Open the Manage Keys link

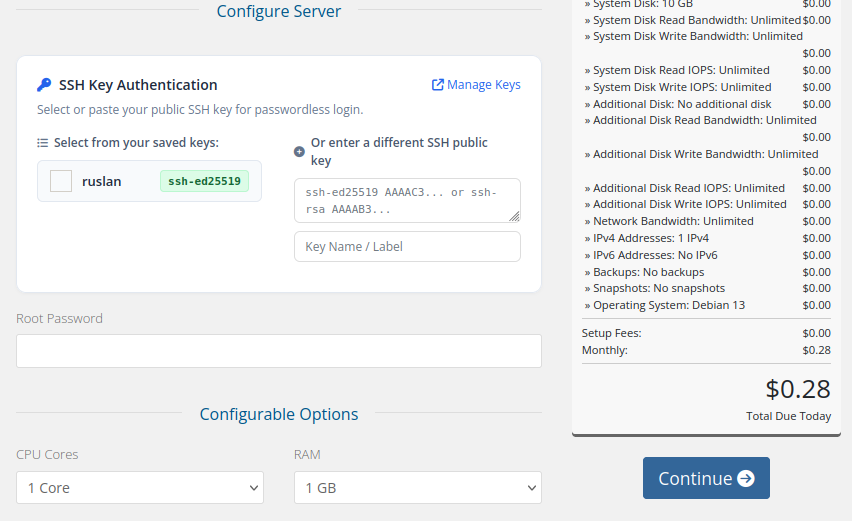[476, 85]
